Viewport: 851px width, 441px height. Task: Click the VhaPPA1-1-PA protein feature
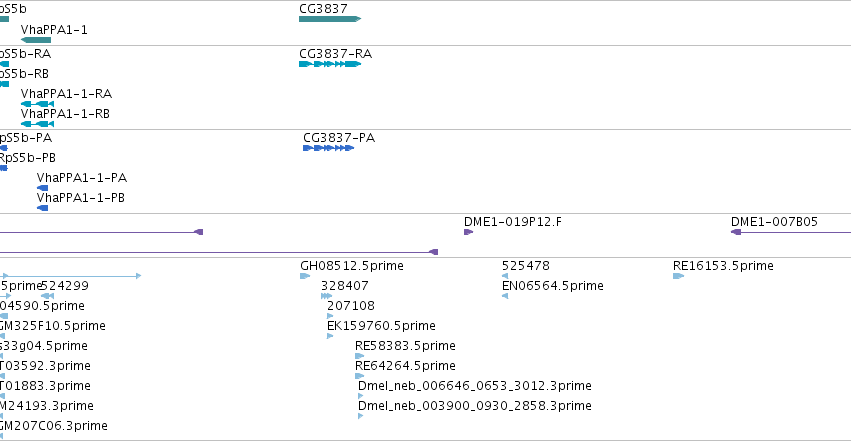tap(42, 188)
